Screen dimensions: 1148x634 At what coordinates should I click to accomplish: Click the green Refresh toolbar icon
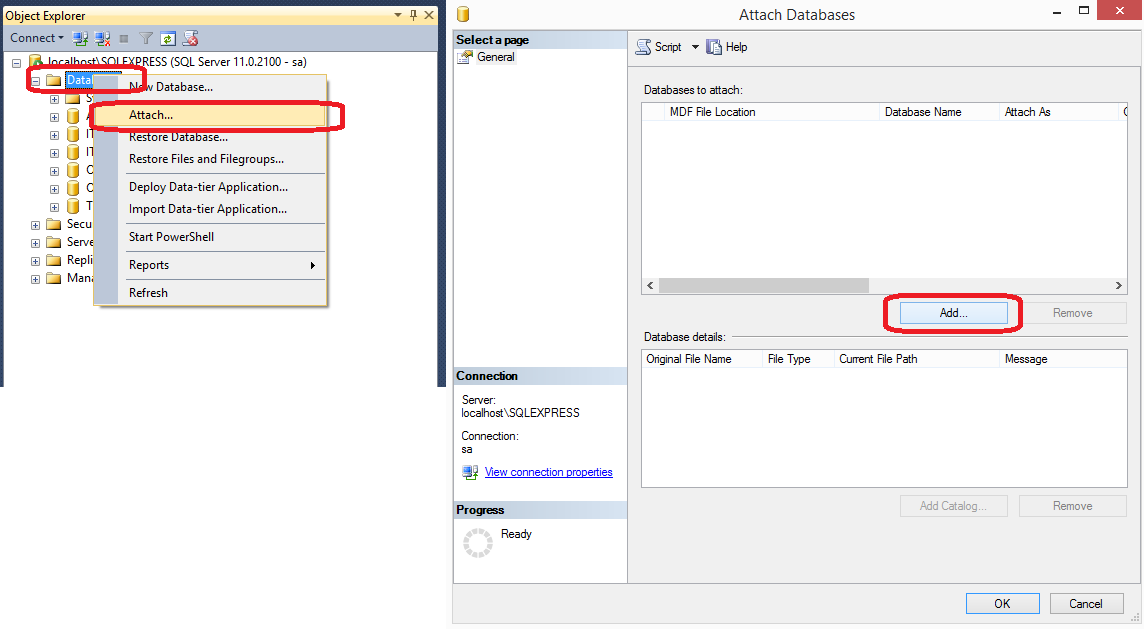point(168,38)
